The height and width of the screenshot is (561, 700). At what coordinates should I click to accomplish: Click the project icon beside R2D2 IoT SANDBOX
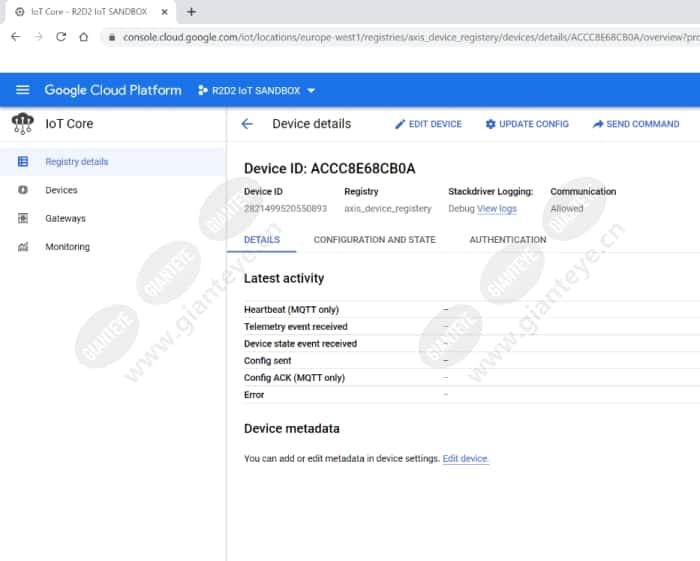pyautogui.click(x=203, y=90)
